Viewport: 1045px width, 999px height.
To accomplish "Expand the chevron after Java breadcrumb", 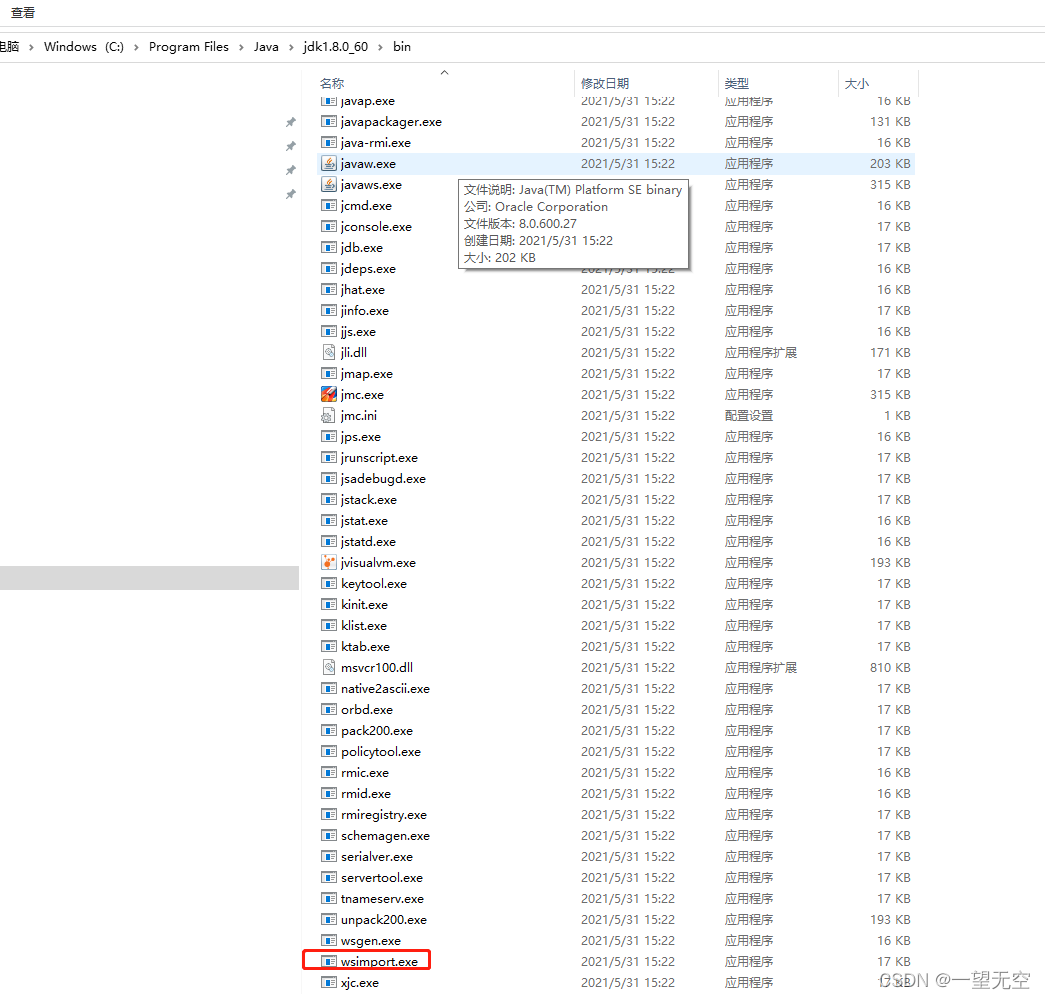I will [x=291, y=47].
